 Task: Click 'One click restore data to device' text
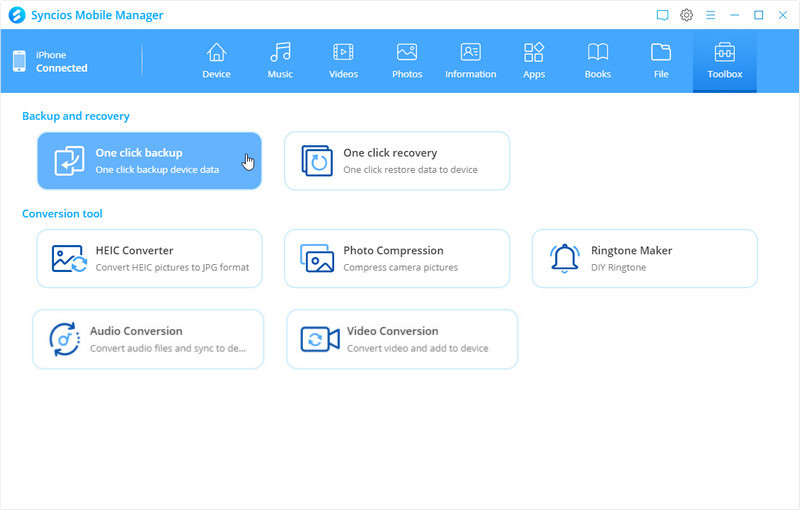click(x=410, y=169)
